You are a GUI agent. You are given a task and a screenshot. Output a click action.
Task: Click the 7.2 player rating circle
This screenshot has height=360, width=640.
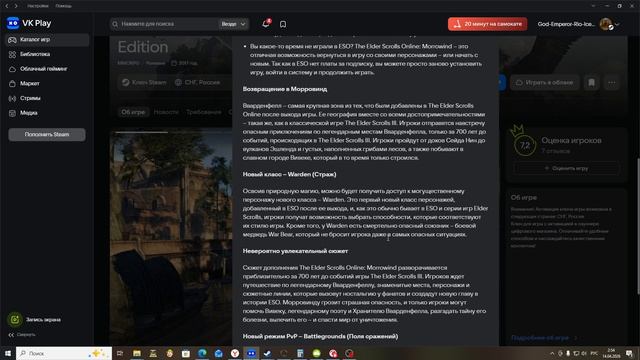tap(525, 145)
